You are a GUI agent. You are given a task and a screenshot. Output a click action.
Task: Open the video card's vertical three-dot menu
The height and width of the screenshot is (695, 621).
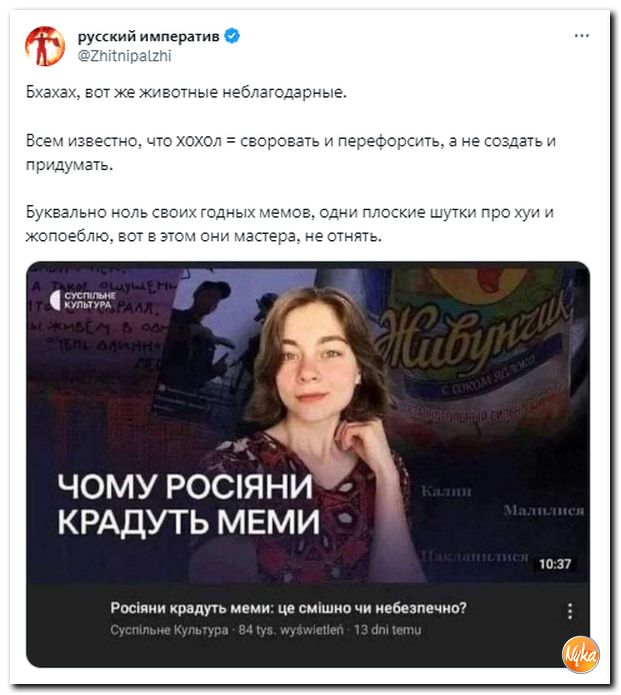coord(570,611)
